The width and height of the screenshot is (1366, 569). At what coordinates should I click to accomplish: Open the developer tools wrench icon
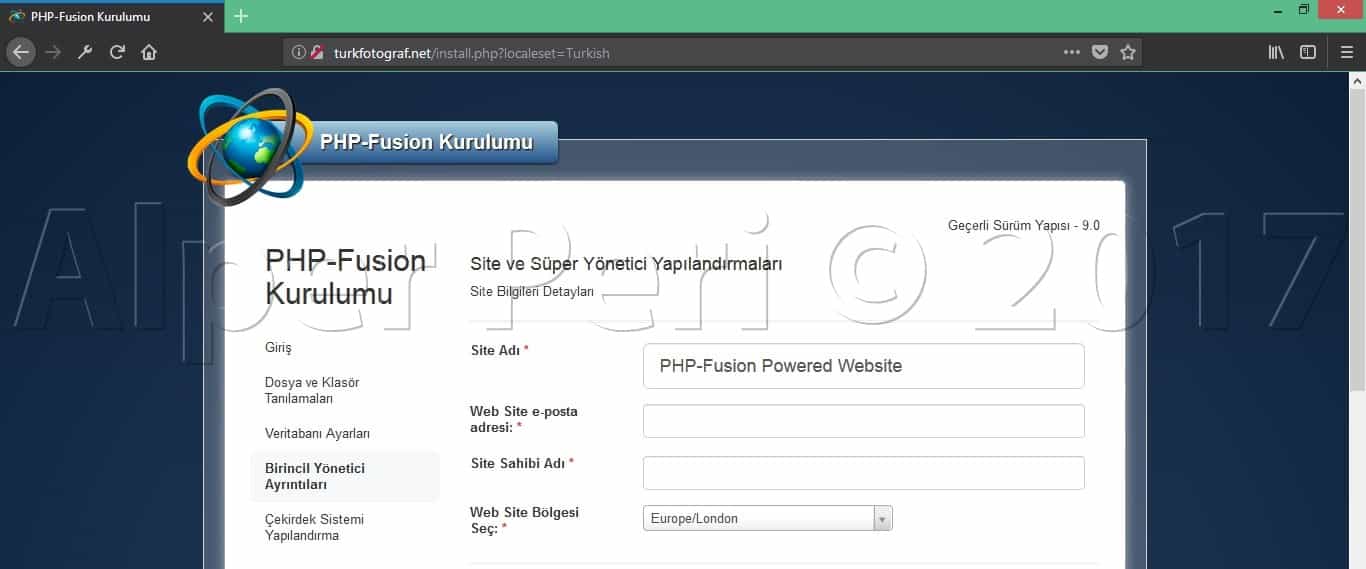click(x=85, y=52)
